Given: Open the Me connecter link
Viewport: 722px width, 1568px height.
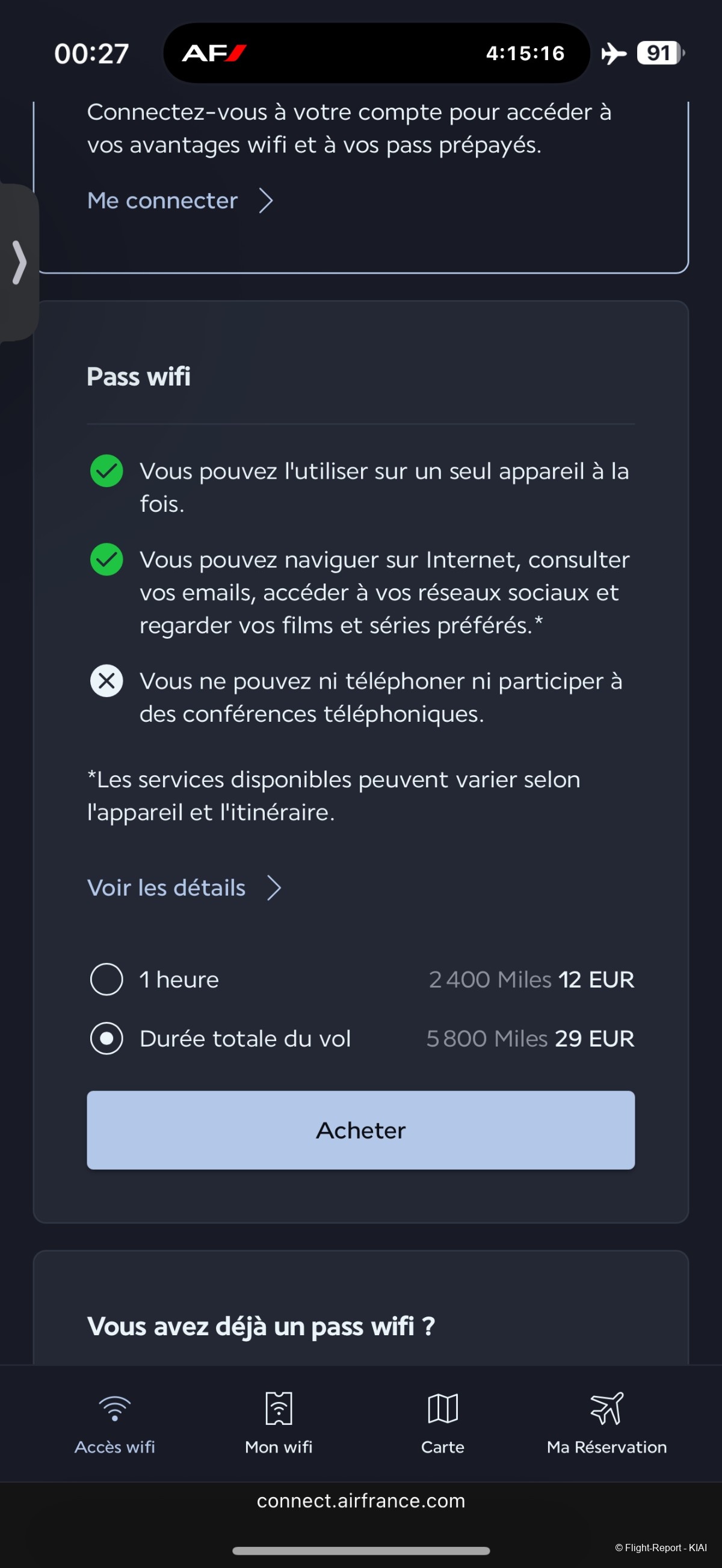Looking at the screenshot, I should point(162,201).
